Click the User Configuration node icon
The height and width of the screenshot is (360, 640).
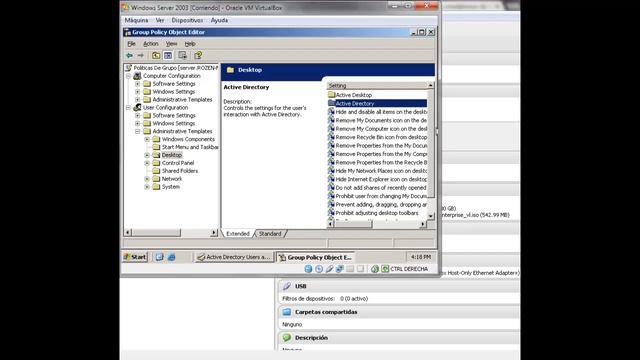[x=137, y=107]
